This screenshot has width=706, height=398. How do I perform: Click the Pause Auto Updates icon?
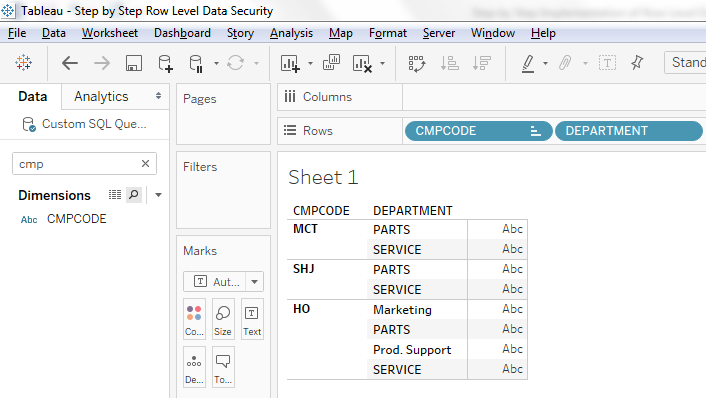click(x=196, y=63)
